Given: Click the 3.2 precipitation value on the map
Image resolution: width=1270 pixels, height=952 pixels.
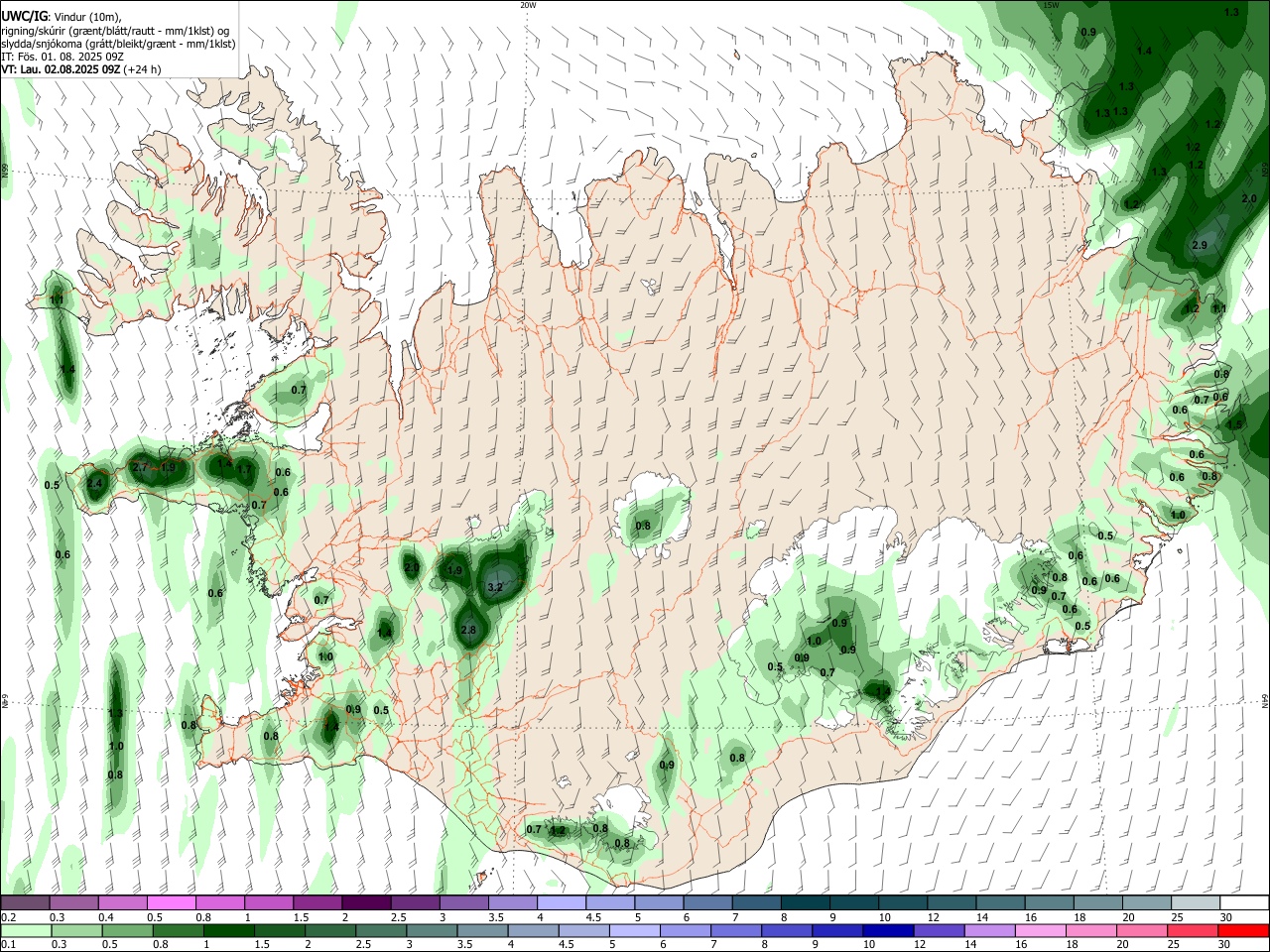Looking at the screenshot, I should click(x=496, y=587).
